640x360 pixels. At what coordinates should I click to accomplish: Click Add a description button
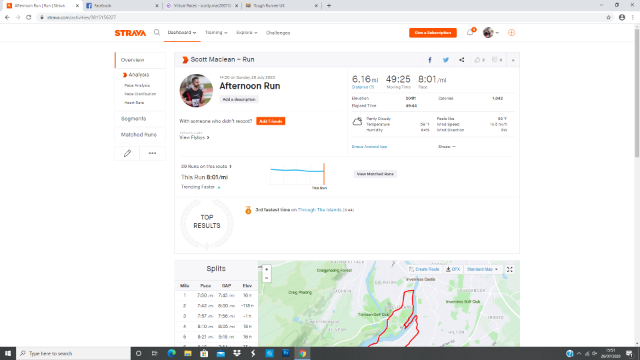point(239,99)
